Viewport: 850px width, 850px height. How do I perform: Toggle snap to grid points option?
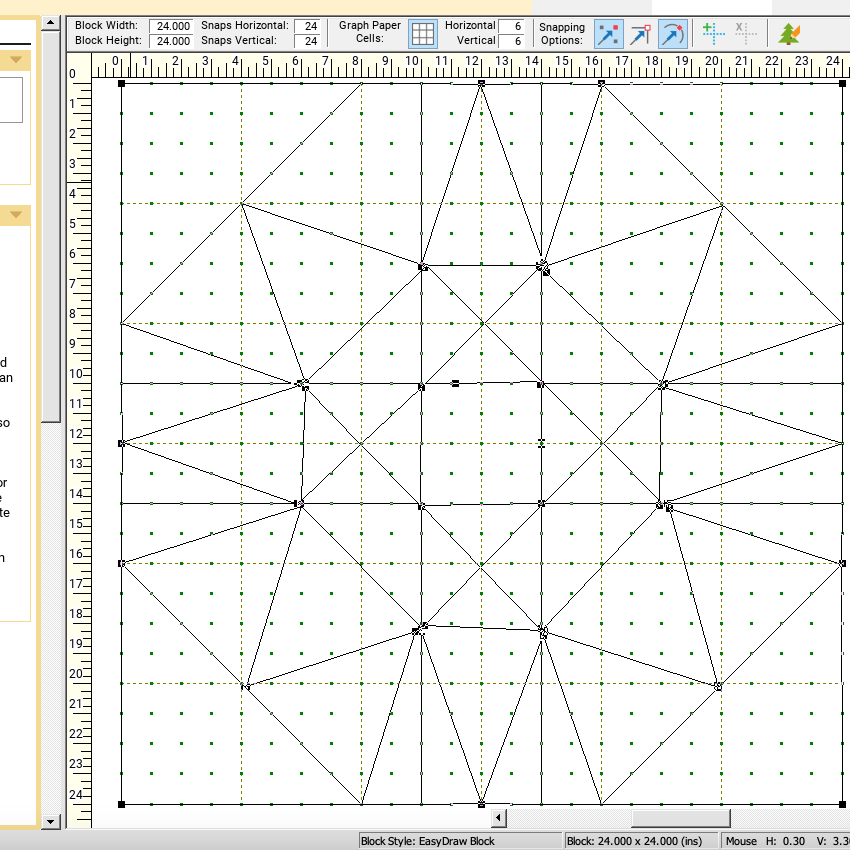tap(607, 35)
